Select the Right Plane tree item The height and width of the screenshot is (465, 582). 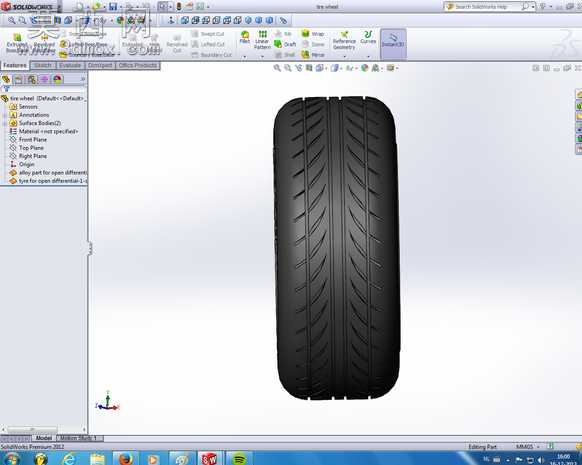click(x=29, y=156)
